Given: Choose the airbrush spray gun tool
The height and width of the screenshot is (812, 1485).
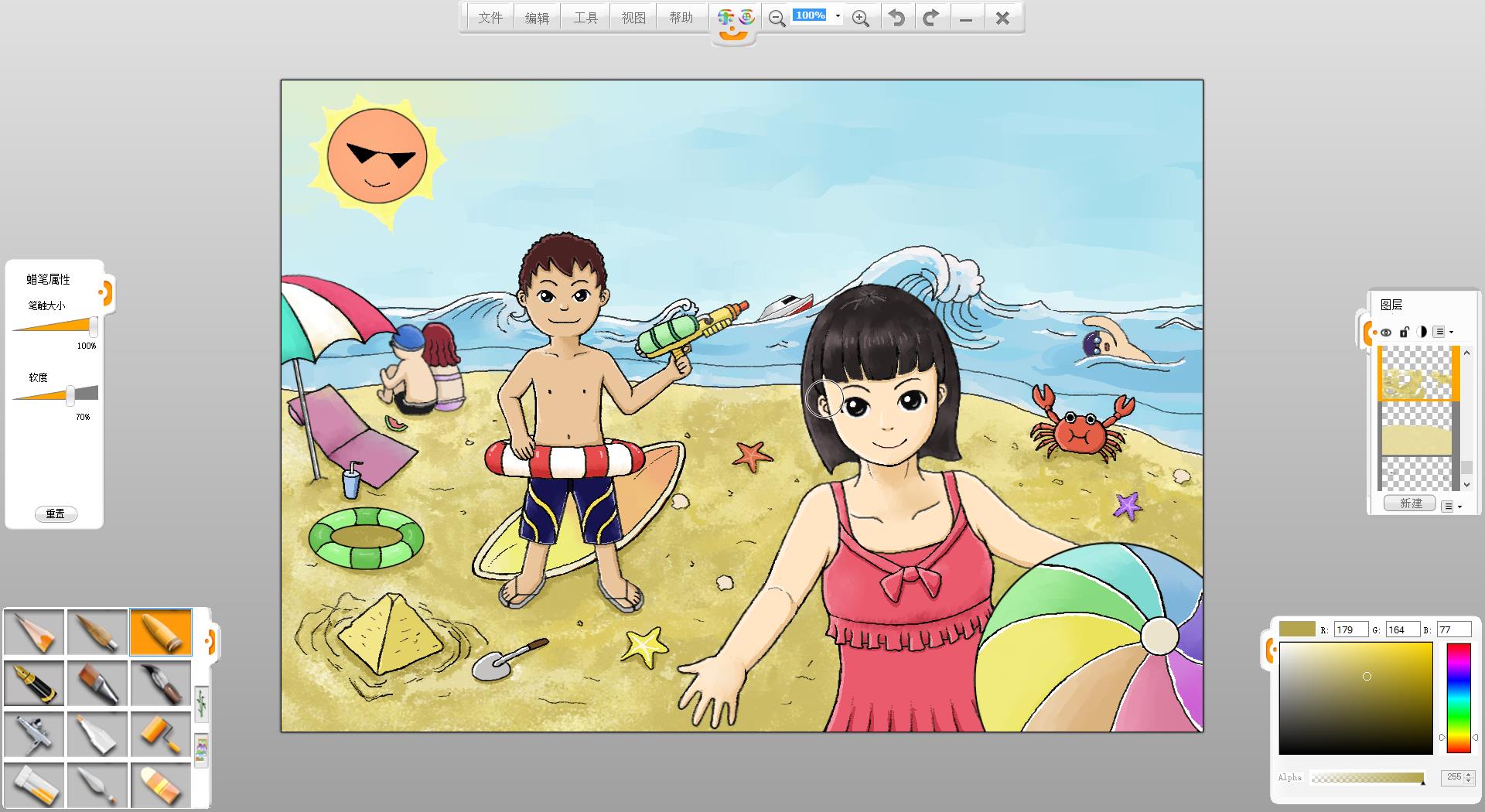Looking at the screenshot, I should pos(34,734).
